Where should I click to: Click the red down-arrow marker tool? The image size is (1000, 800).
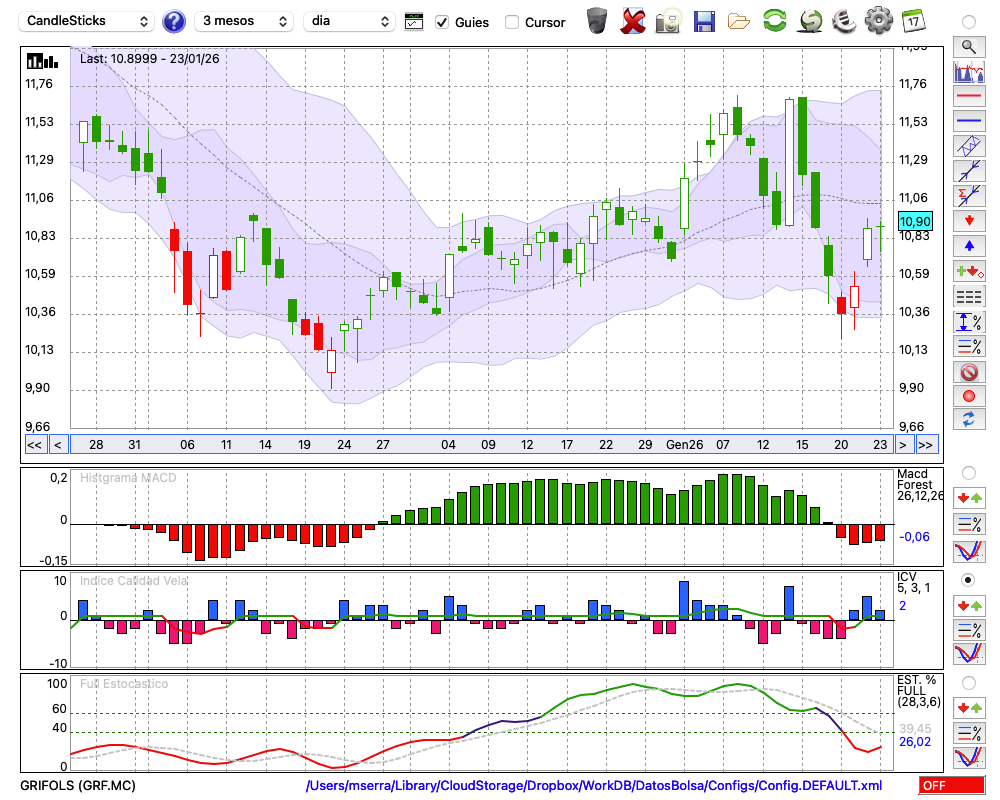click(968, 220)
